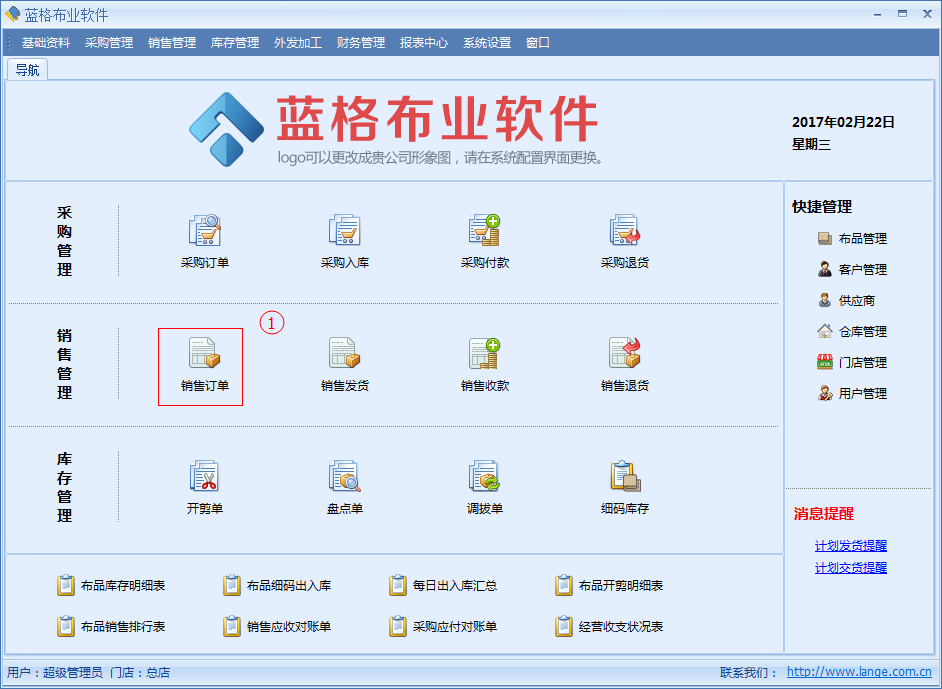Open the www.lange.com.cn website link

click(x=859, y=672)
